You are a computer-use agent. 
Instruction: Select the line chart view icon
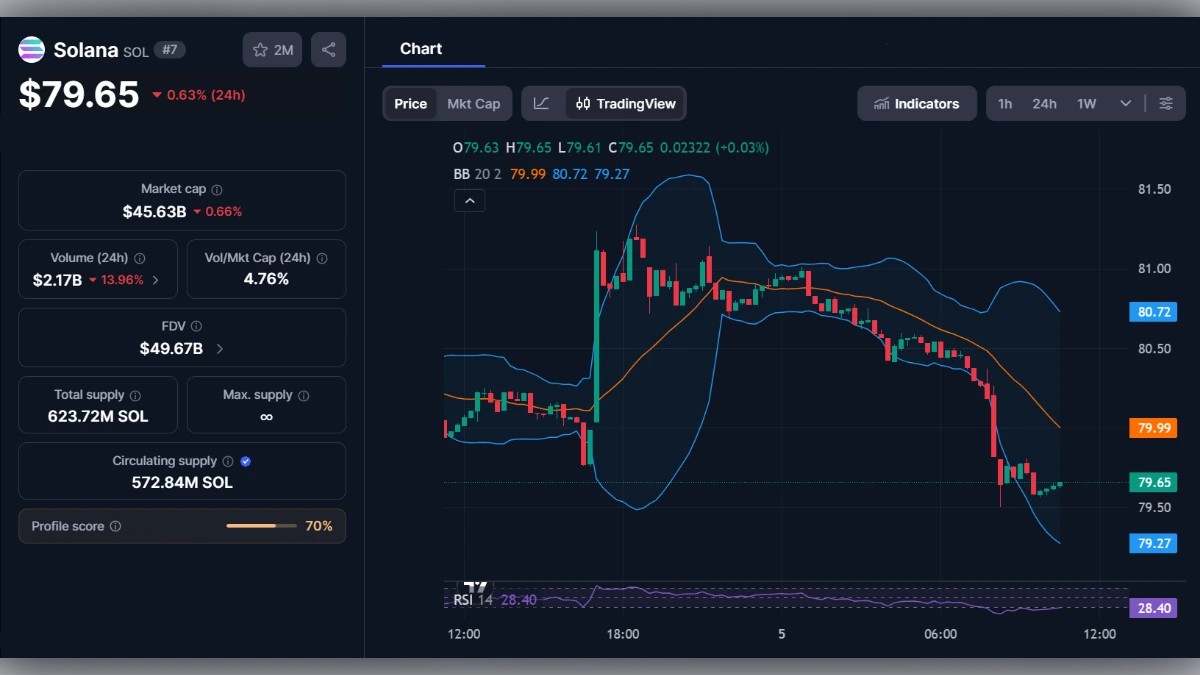click(x=541, y=103)
